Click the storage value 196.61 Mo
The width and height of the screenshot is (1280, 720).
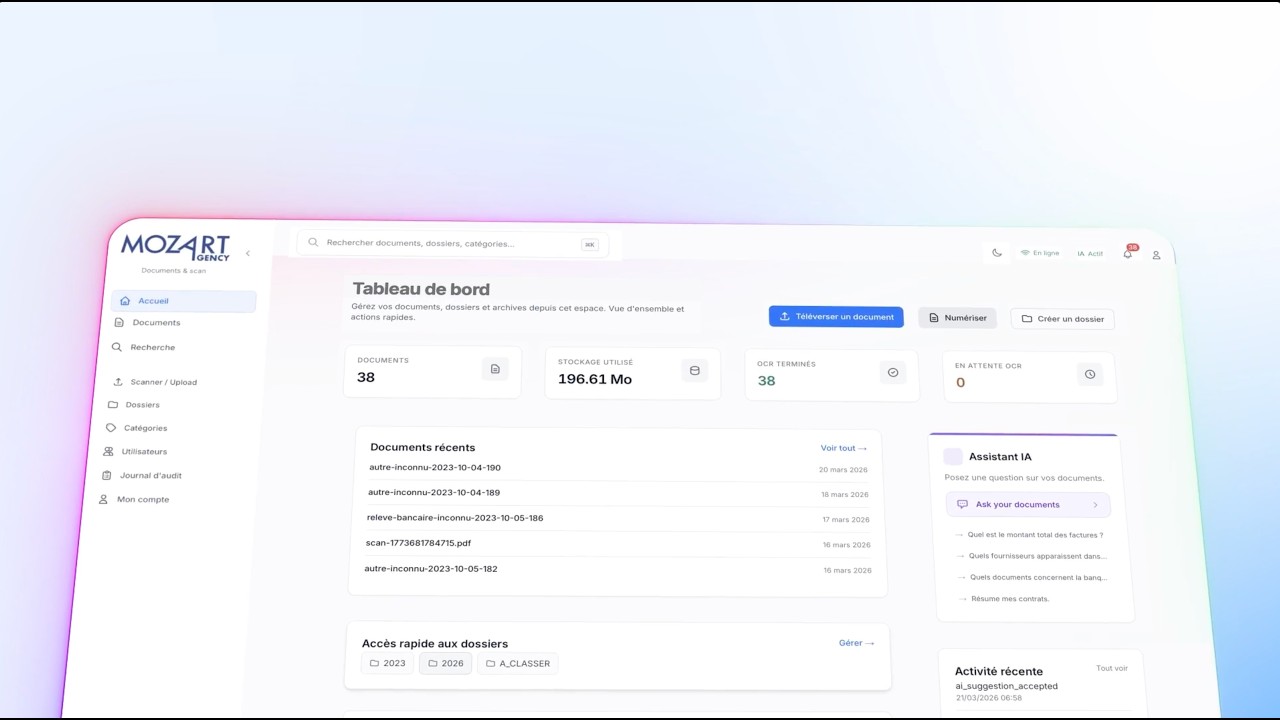(595, 379)
